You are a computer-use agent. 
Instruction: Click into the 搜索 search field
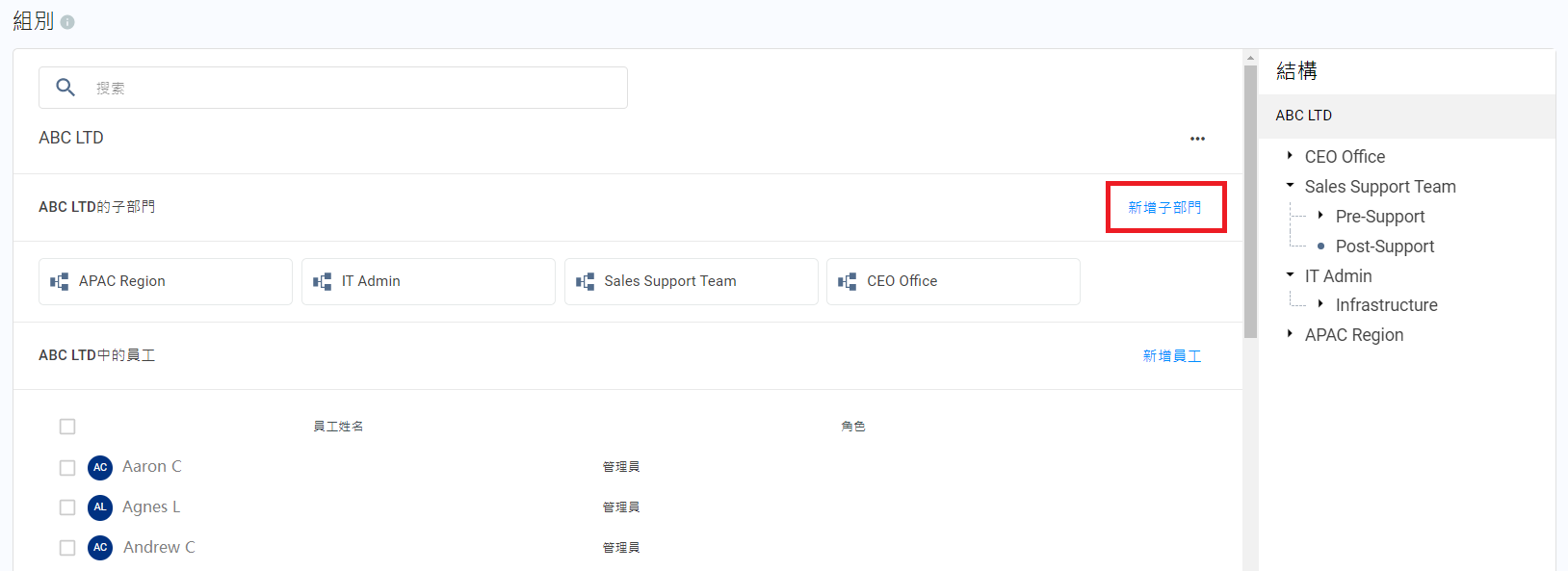point(333,88)
